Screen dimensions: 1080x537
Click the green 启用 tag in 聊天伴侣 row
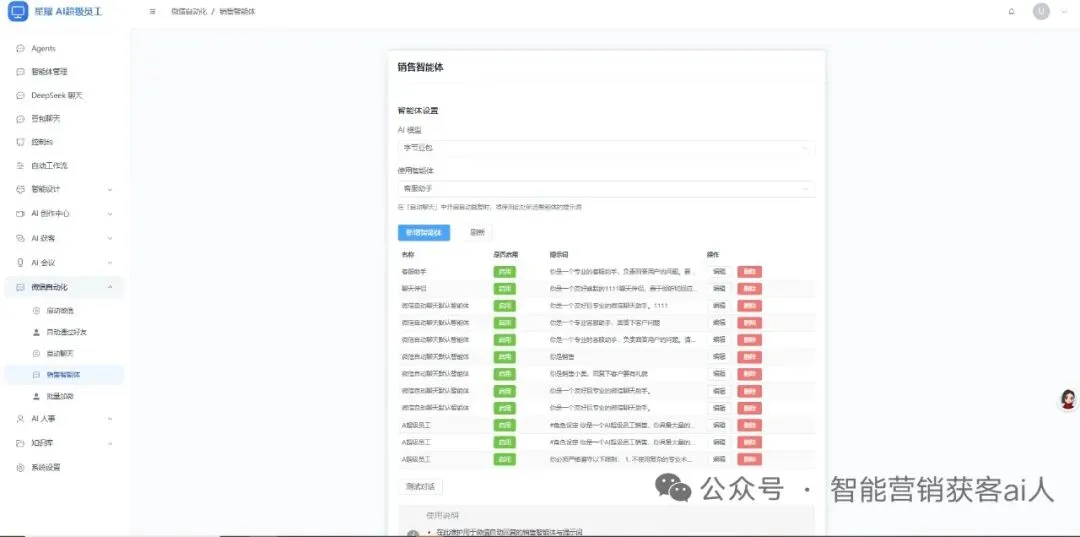[x=504, y=288]
